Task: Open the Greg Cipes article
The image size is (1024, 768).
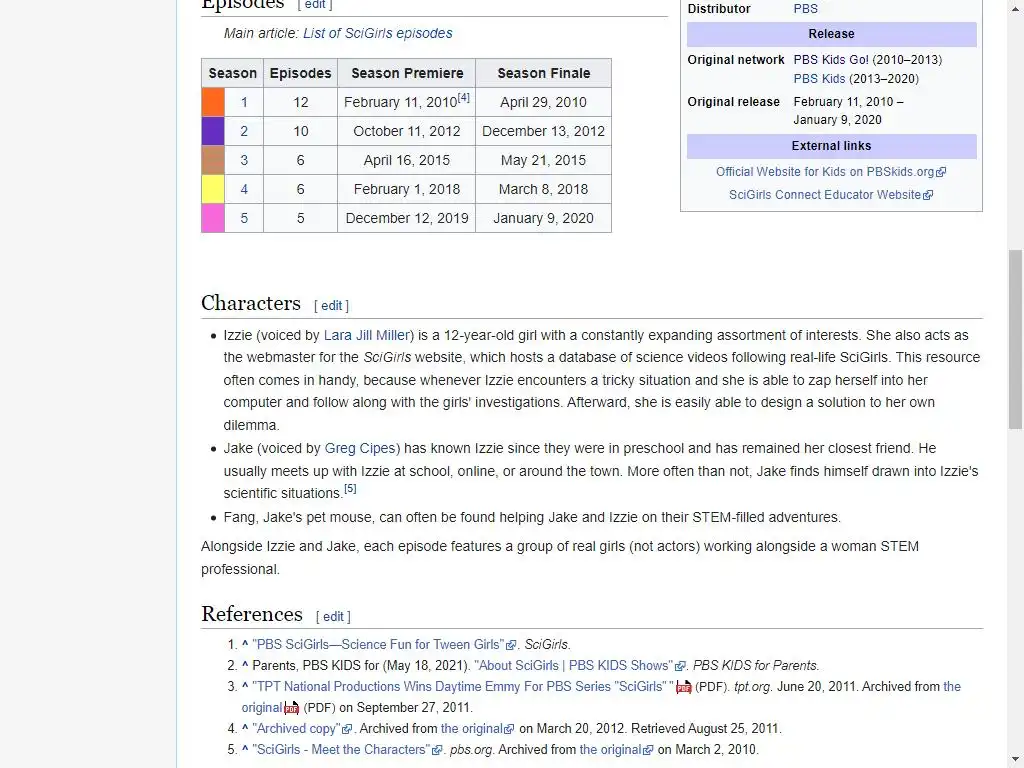Action: [x=360, y=449]
